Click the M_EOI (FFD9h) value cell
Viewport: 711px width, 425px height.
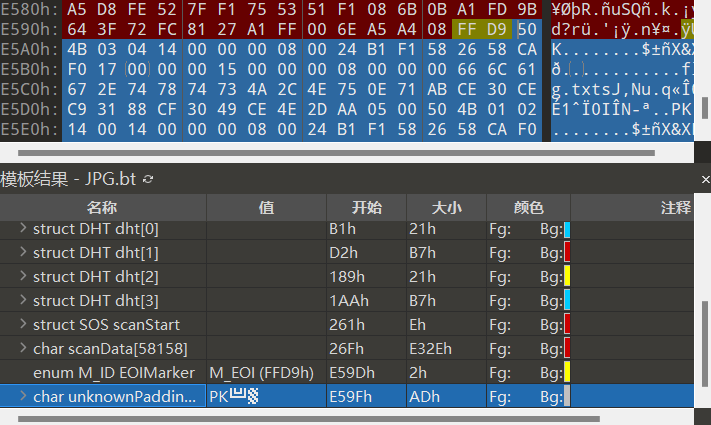coord(262,372)
